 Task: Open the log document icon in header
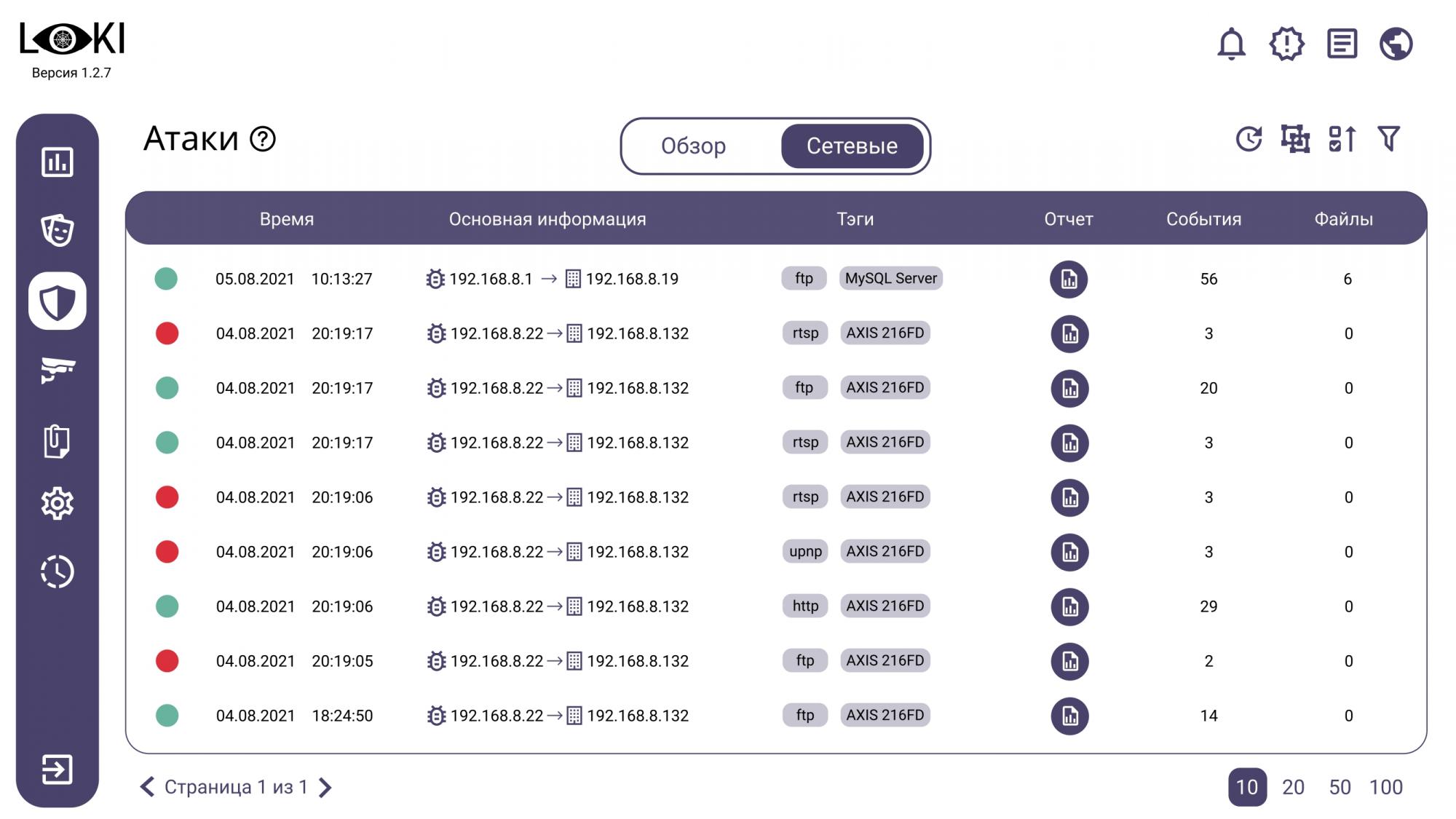click(x=1342, y=44)
